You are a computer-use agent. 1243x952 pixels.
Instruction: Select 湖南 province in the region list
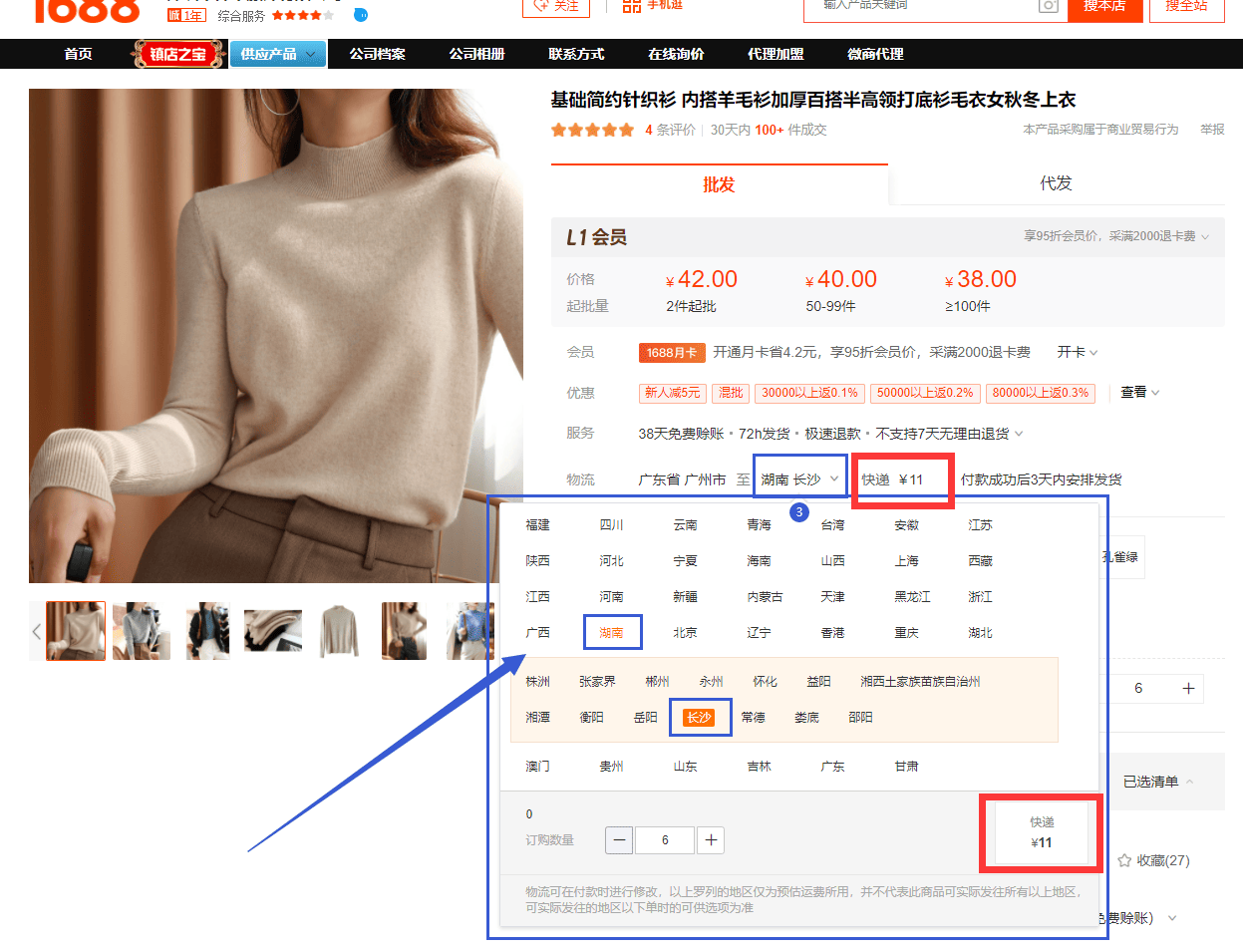(611, 633)
